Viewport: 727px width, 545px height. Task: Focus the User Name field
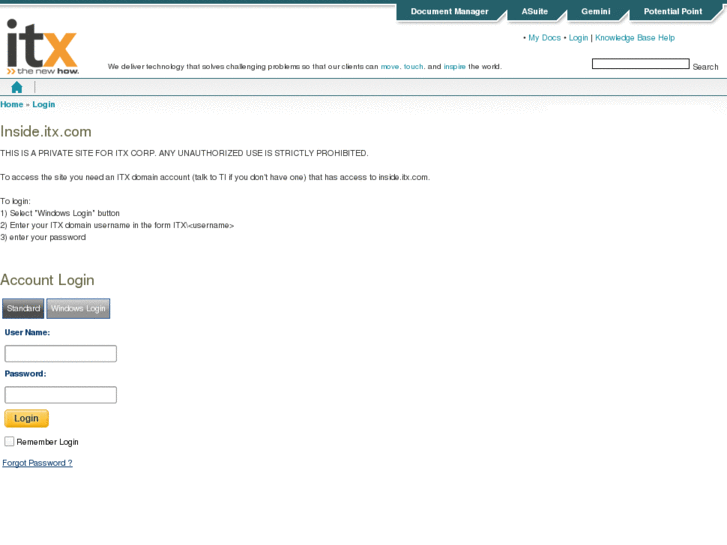click(x=61, y=353)
